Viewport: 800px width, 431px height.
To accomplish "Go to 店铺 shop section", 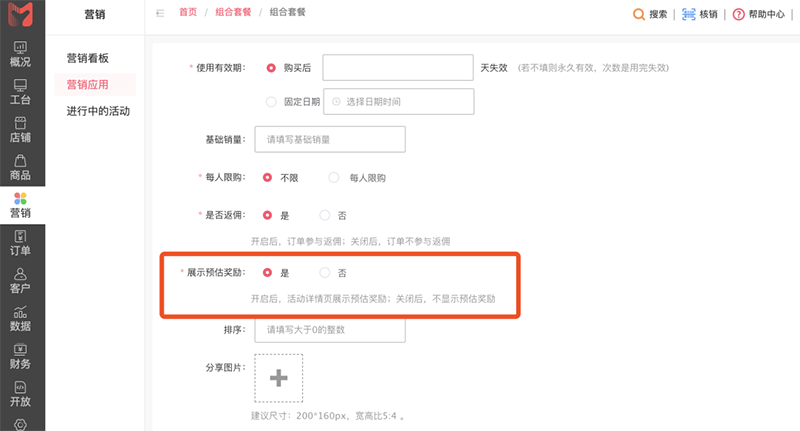I will pos(20,129).
